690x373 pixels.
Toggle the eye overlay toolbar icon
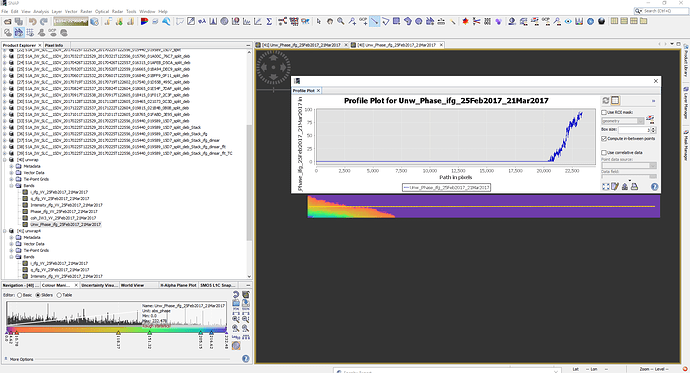(568, 21)
